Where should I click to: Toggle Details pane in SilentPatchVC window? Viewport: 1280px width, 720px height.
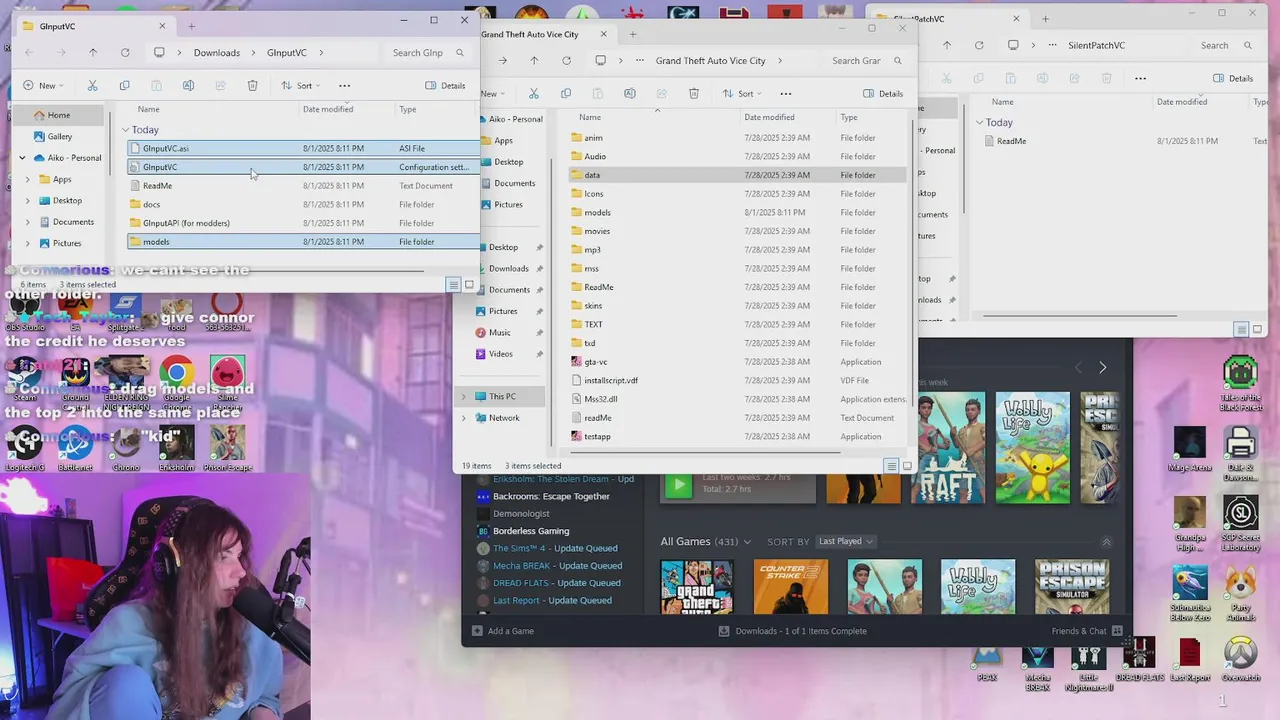point(1233,78)
